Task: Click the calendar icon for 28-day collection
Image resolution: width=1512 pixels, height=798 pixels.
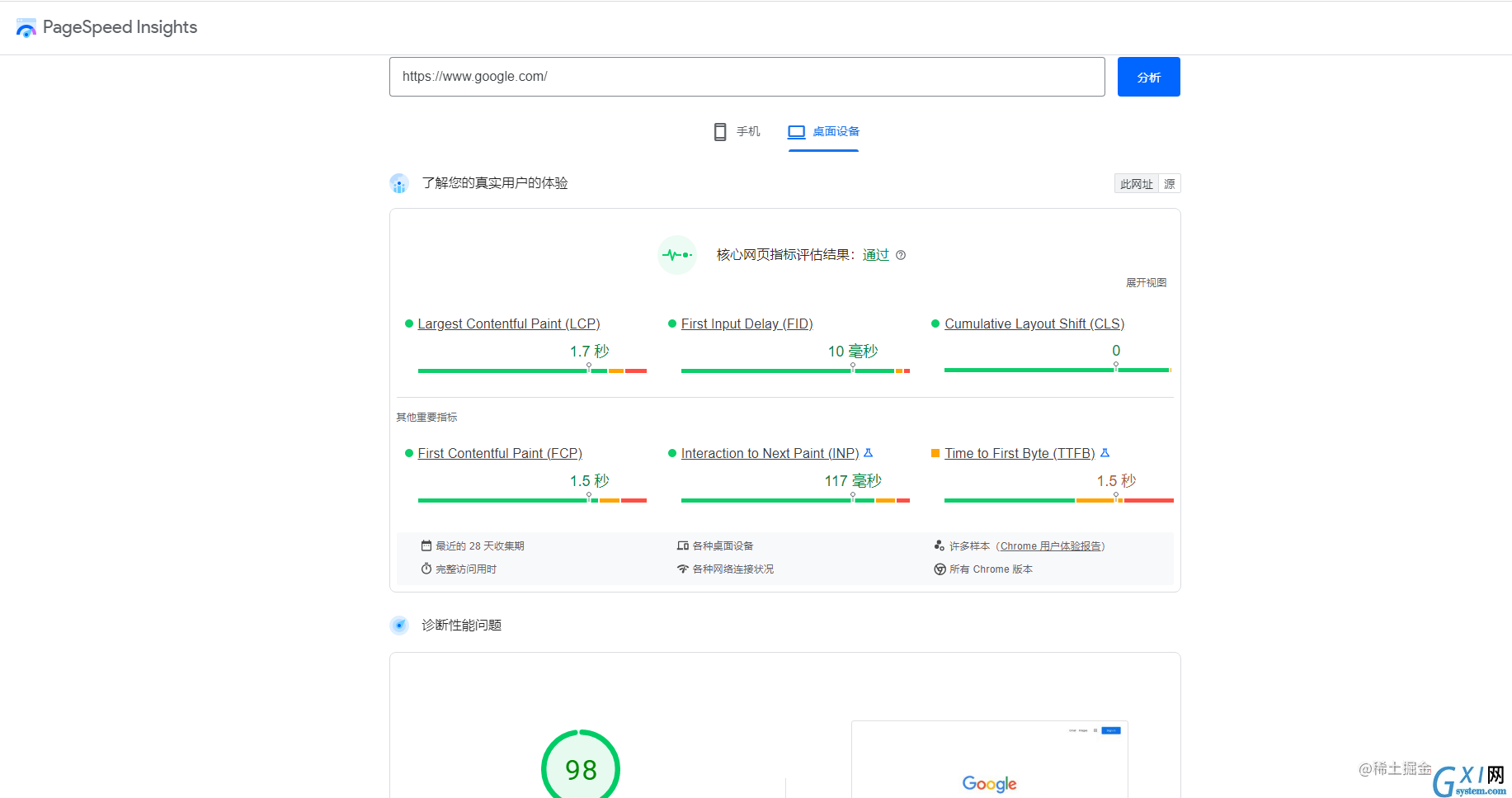Action: (426, 545)
